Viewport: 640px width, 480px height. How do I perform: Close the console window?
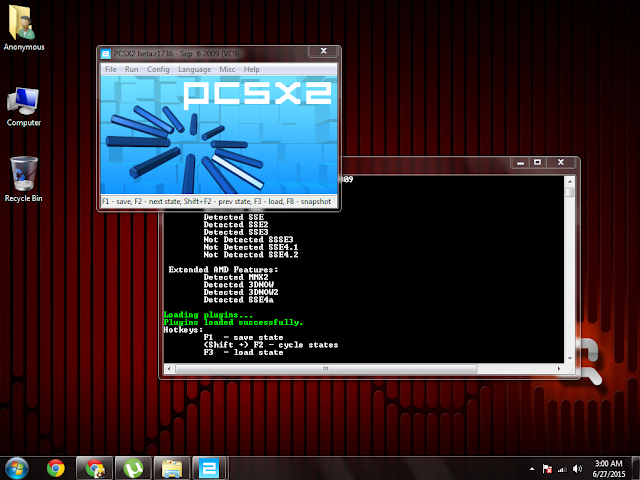[x=561, y=162]
